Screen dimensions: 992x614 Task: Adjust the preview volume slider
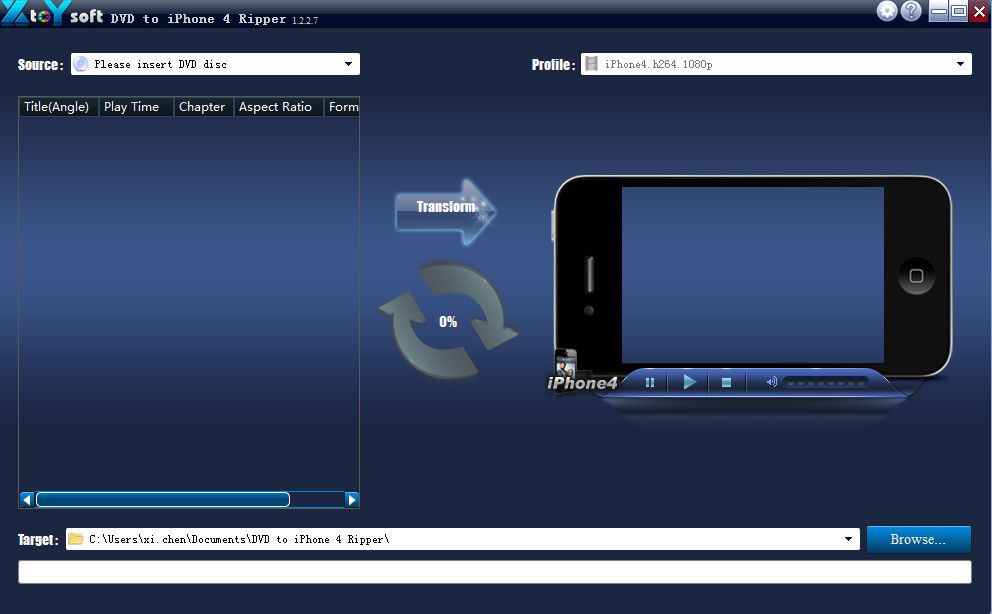pyautogui.click(x=825, y=383)
